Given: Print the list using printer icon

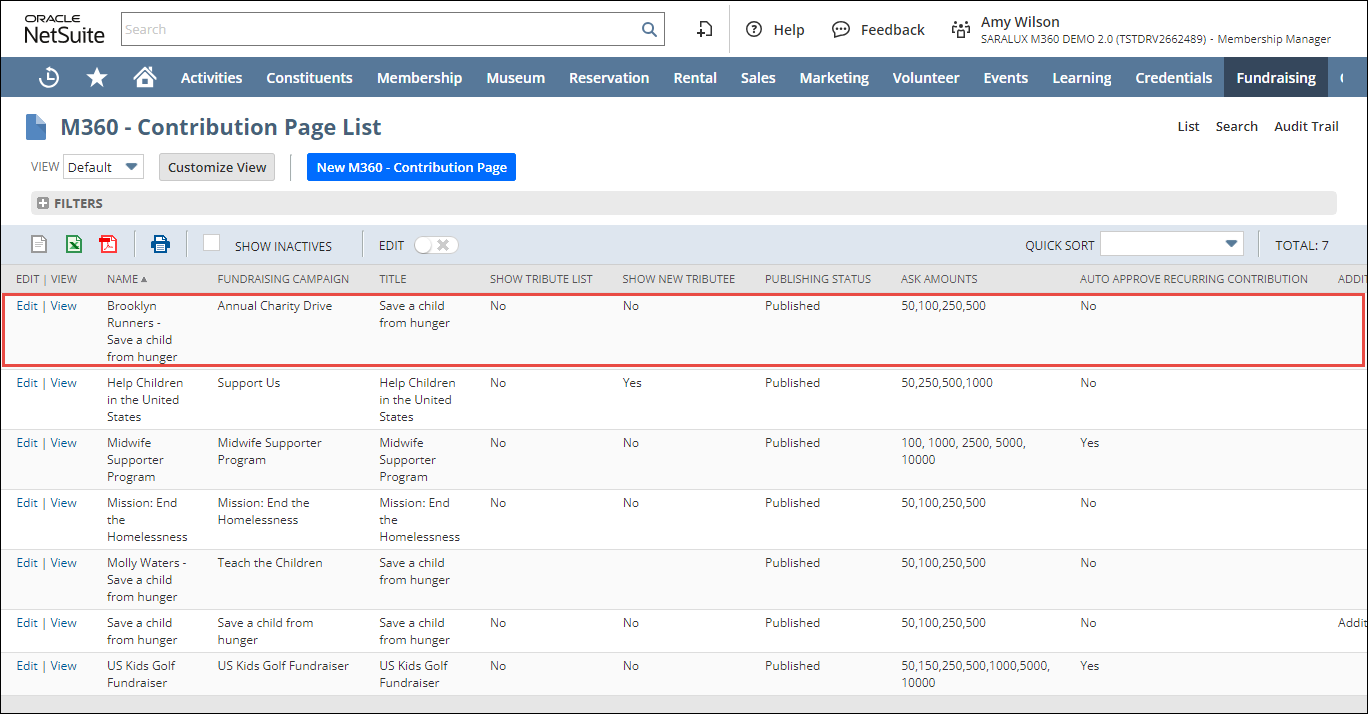Looking at the screenshot, I should coord(160,244).
